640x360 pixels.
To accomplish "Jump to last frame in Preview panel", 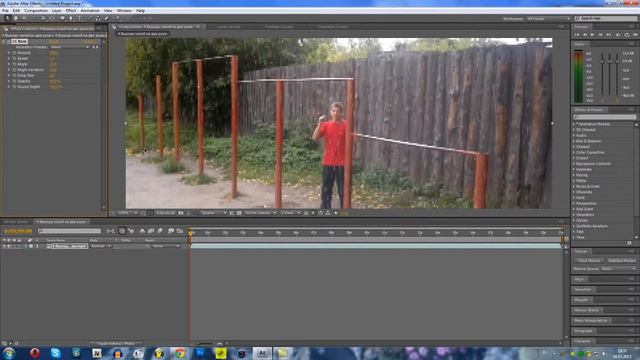I will coord(609,35).
